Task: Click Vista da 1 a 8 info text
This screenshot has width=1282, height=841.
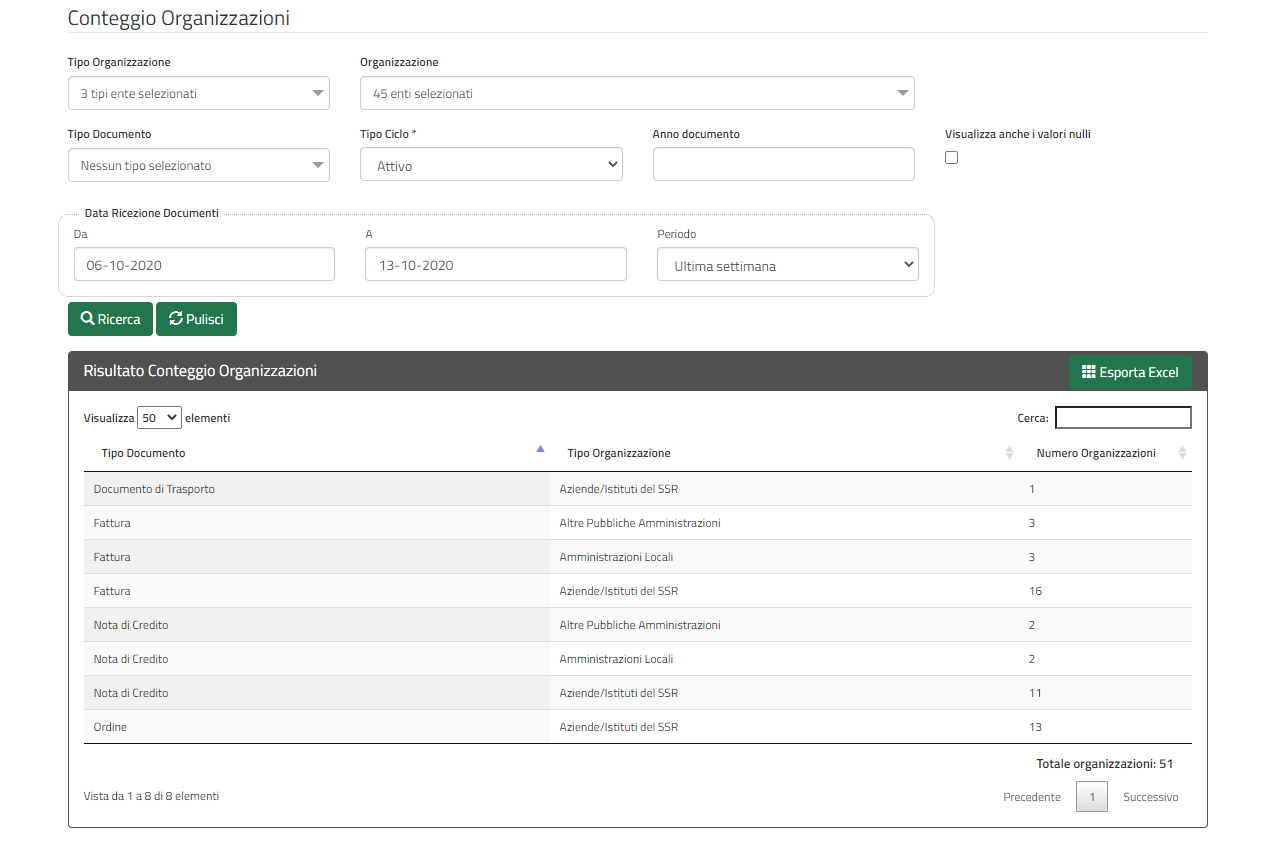Action: coord(152,796)
